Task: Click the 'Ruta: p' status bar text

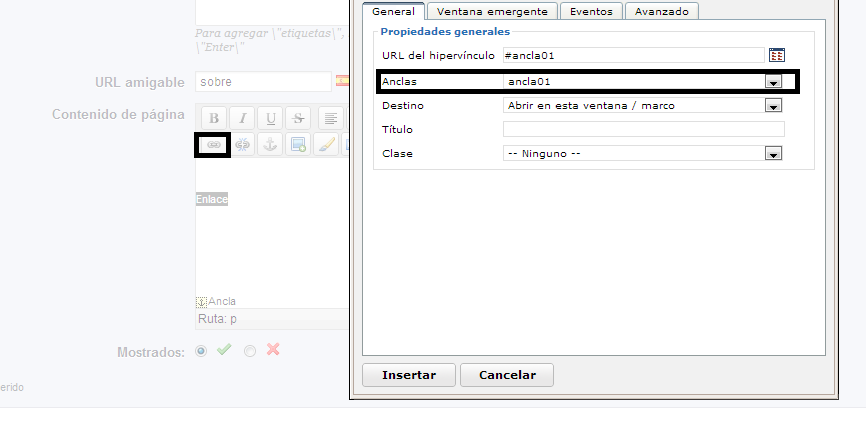Action: tap(218, 319)
